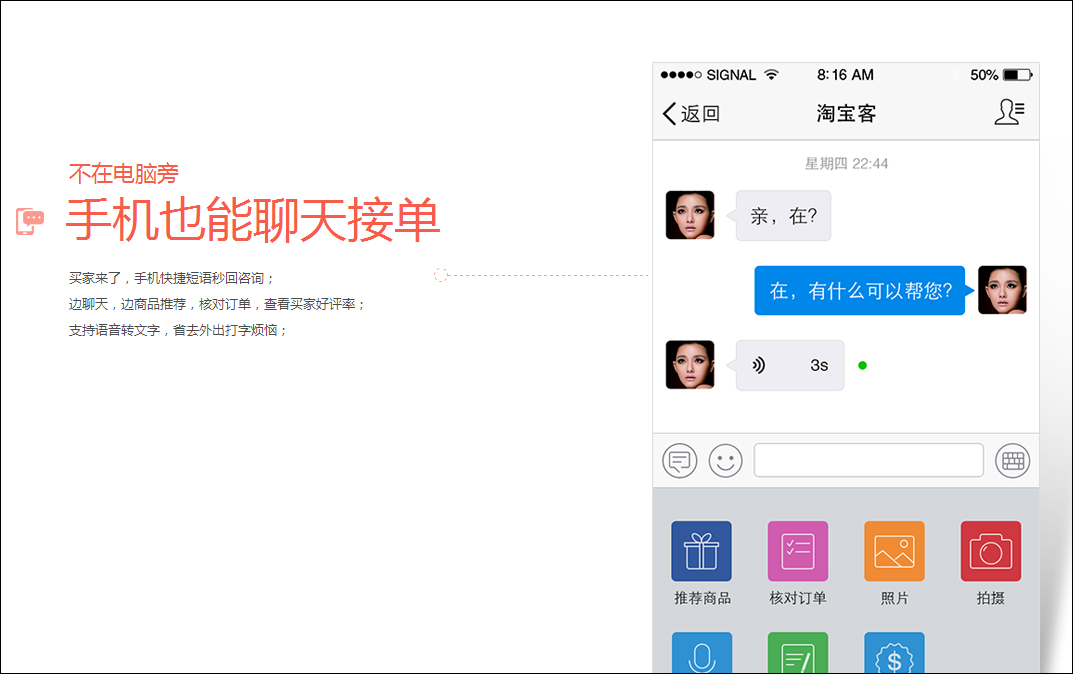The height and width of the screenshot is (674, 1073).
Task: Tap the blue microphone icon
Action: click(x=702, y=654)
